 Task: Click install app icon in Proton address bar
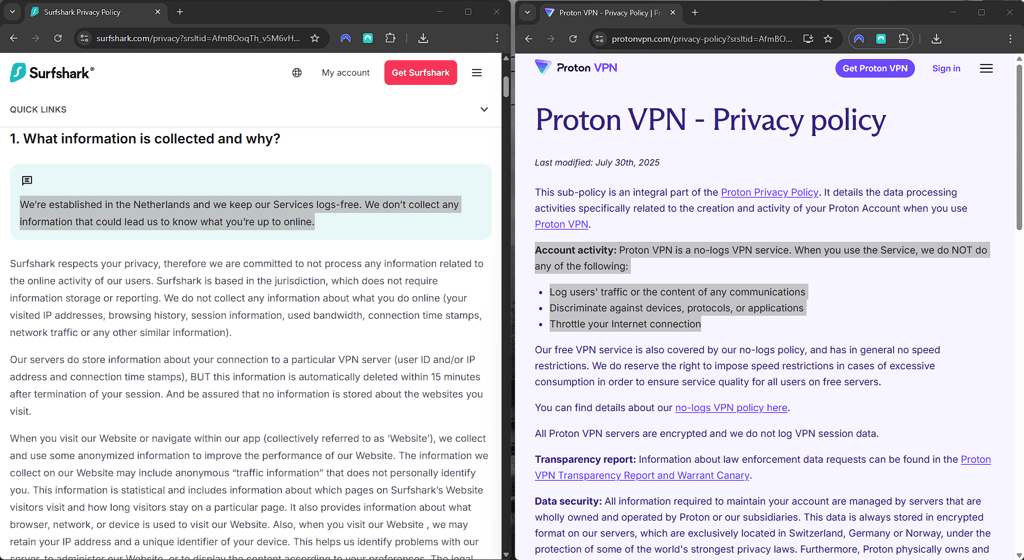tap(808, 39)
